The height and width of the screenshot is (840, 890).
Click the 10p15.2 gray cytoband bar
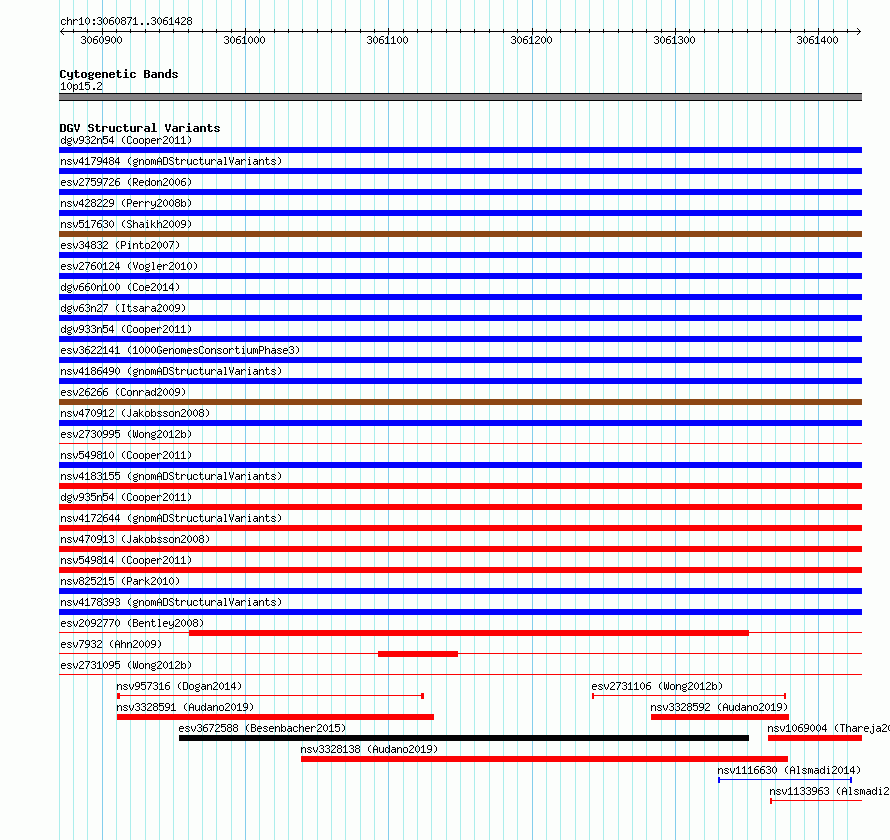pyautogui.click(x=460, y=97)
